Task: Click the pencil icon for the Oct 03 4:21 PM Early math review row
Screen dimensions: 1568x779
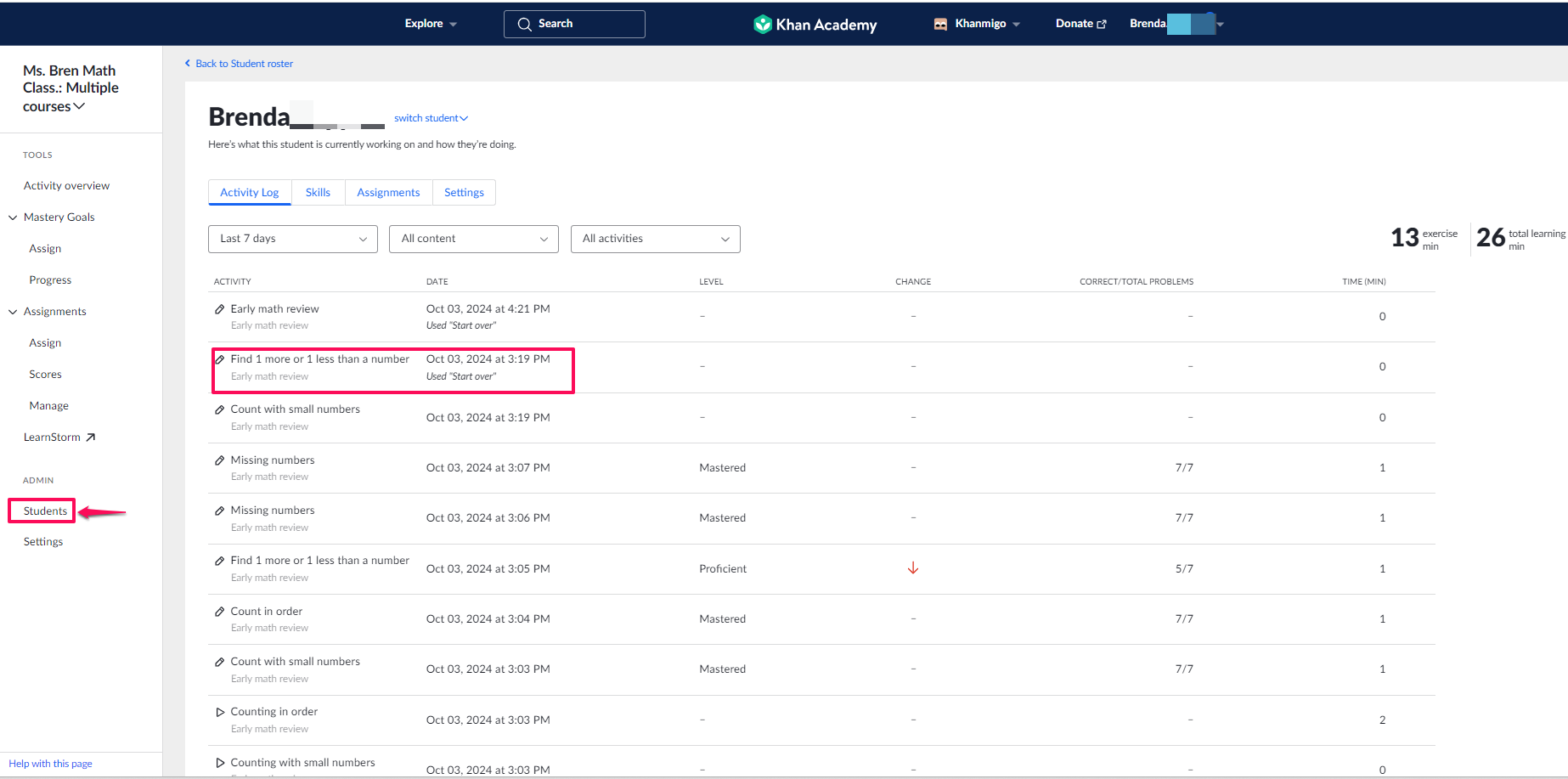Action: pyautogui.click(x=220, y=309)
